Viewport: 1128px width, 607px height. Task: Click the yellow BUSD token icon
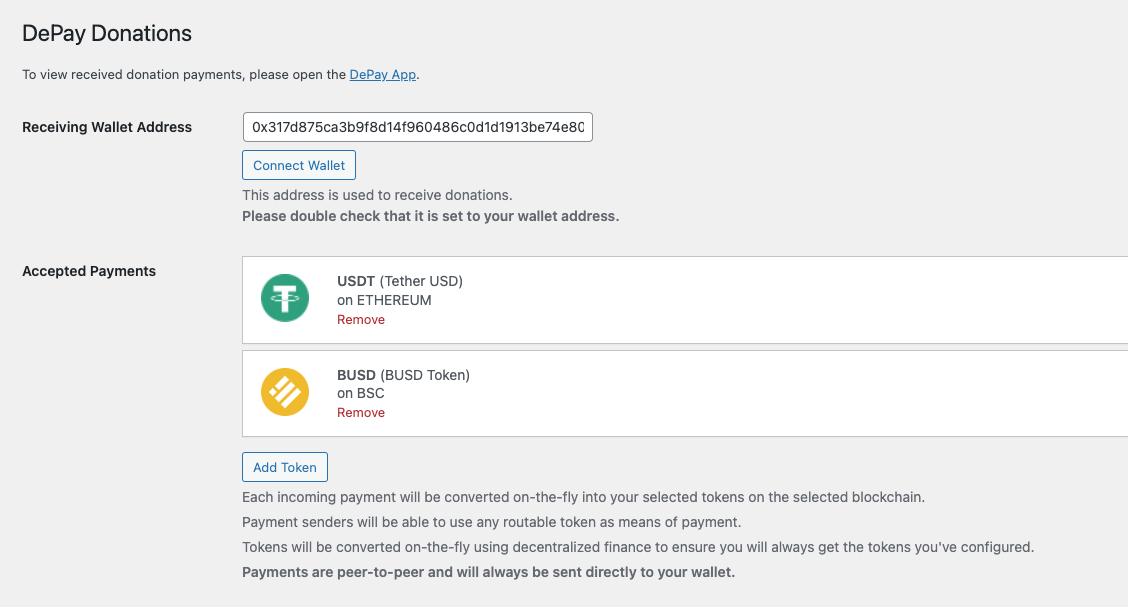(x=285, y=392)
